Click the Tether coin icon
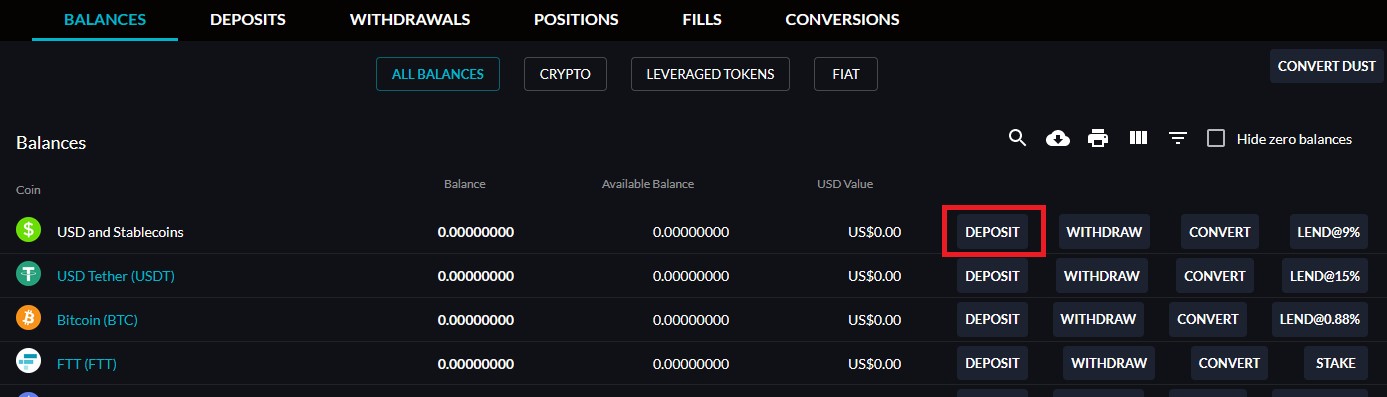This screenshot has height=397, width=1387. click(29, 274)
